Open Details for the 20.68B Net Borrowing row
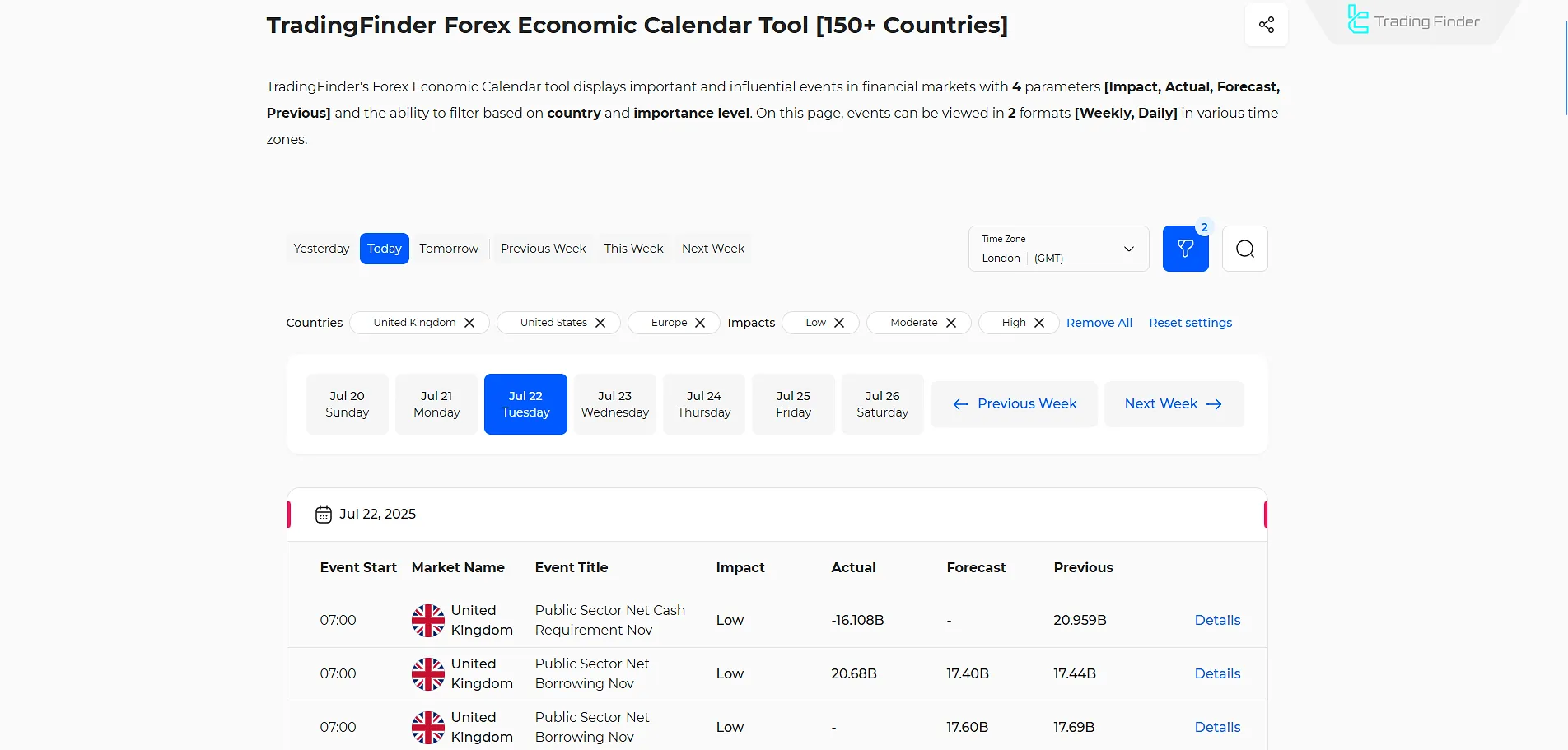The width and height of the screenshot is (1568, 750). (1217, 674)
